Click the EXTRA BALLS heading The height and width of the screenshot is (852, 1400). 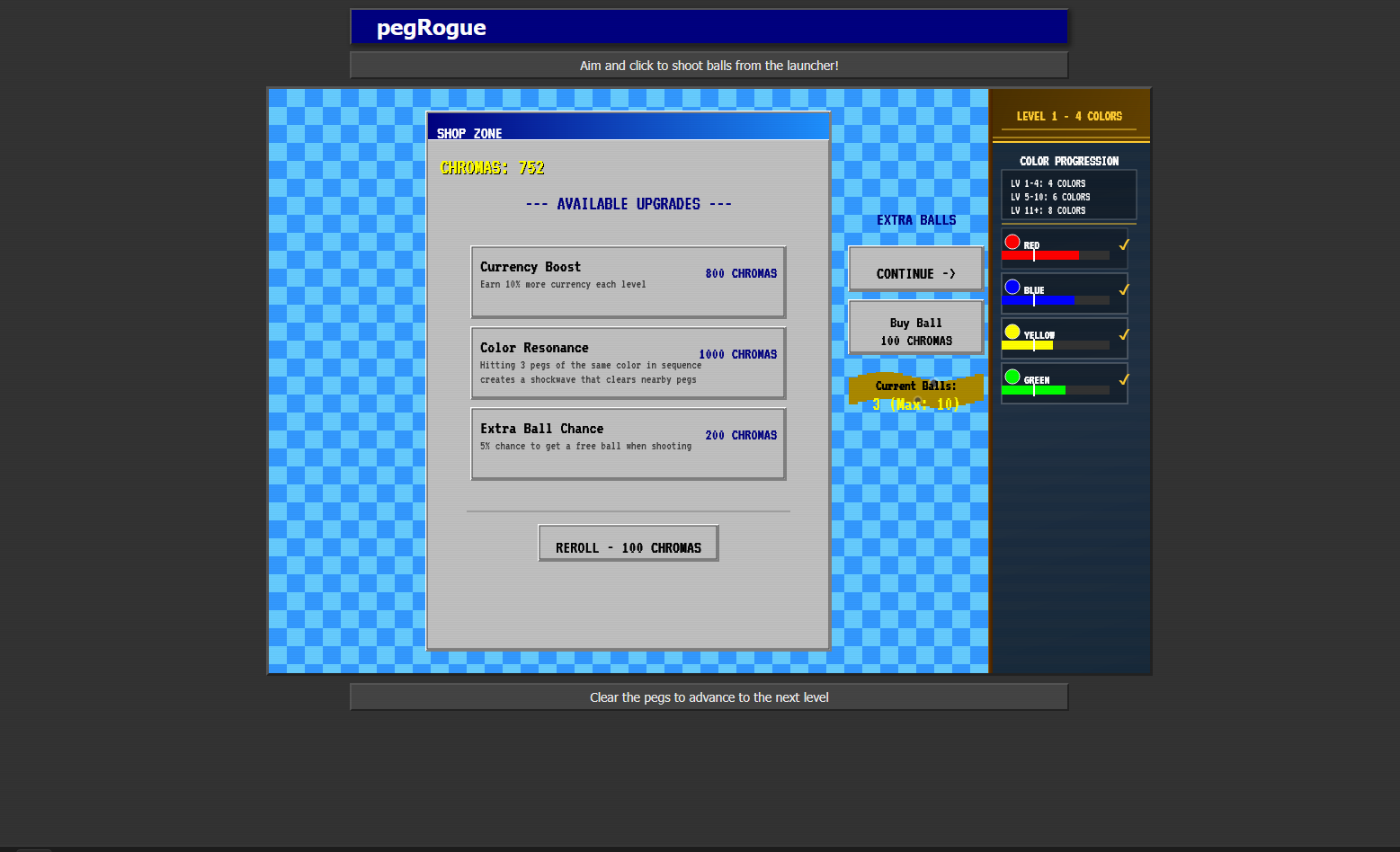(916, 220)
